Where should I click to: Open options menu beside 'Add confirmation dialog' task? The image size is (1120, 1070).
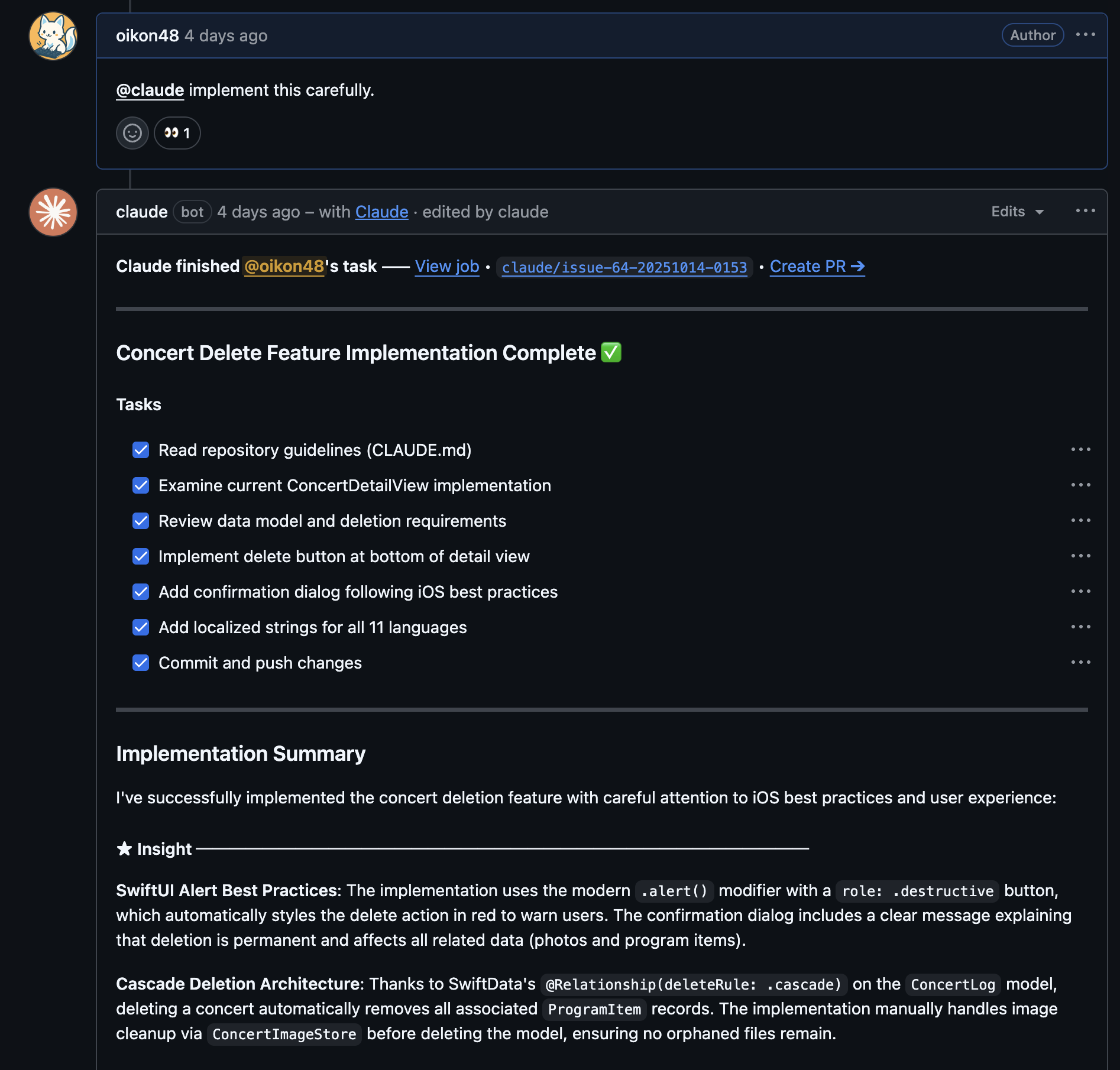pyautogui.click(x=1082, y=591)
